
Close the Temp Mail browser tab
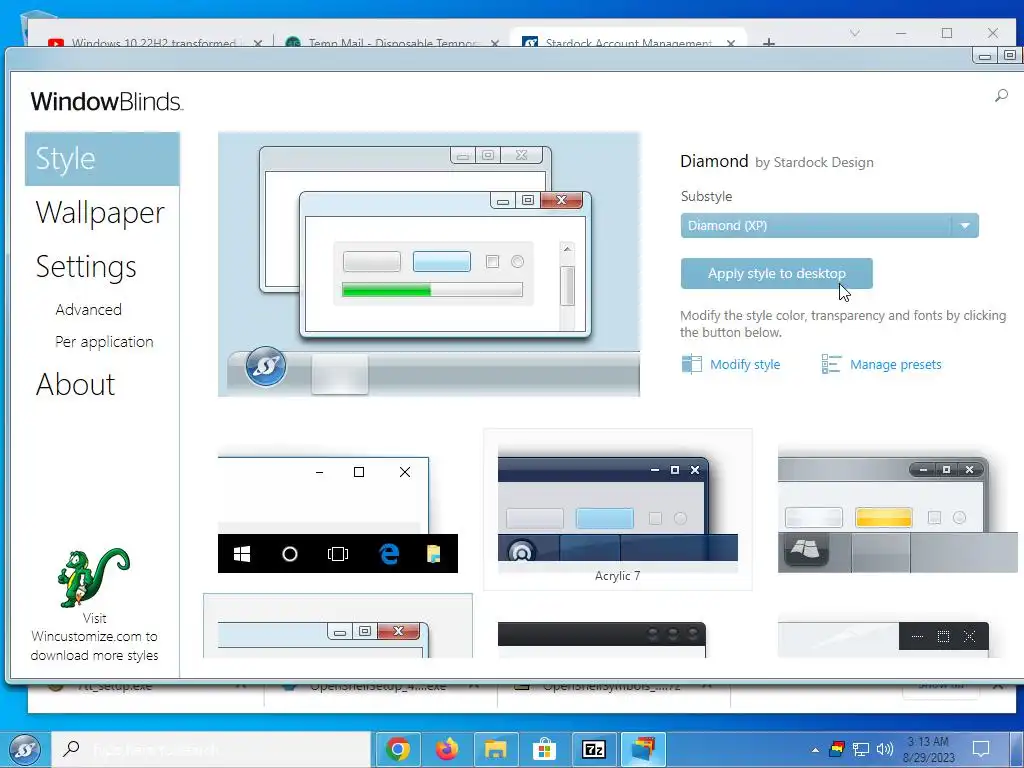pyautogui.click(x=495, y=43)
